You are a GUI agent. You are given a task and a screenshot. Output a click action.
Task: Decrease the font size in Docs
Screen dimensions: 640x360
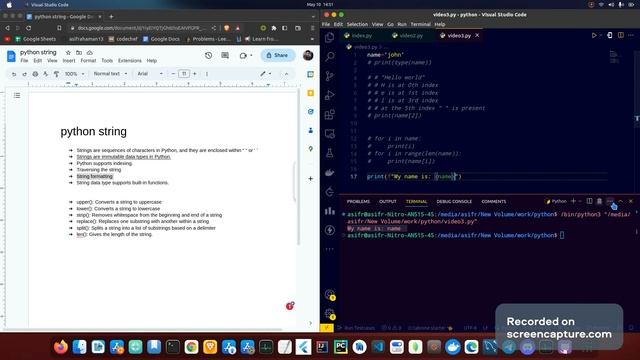point(173,74)
